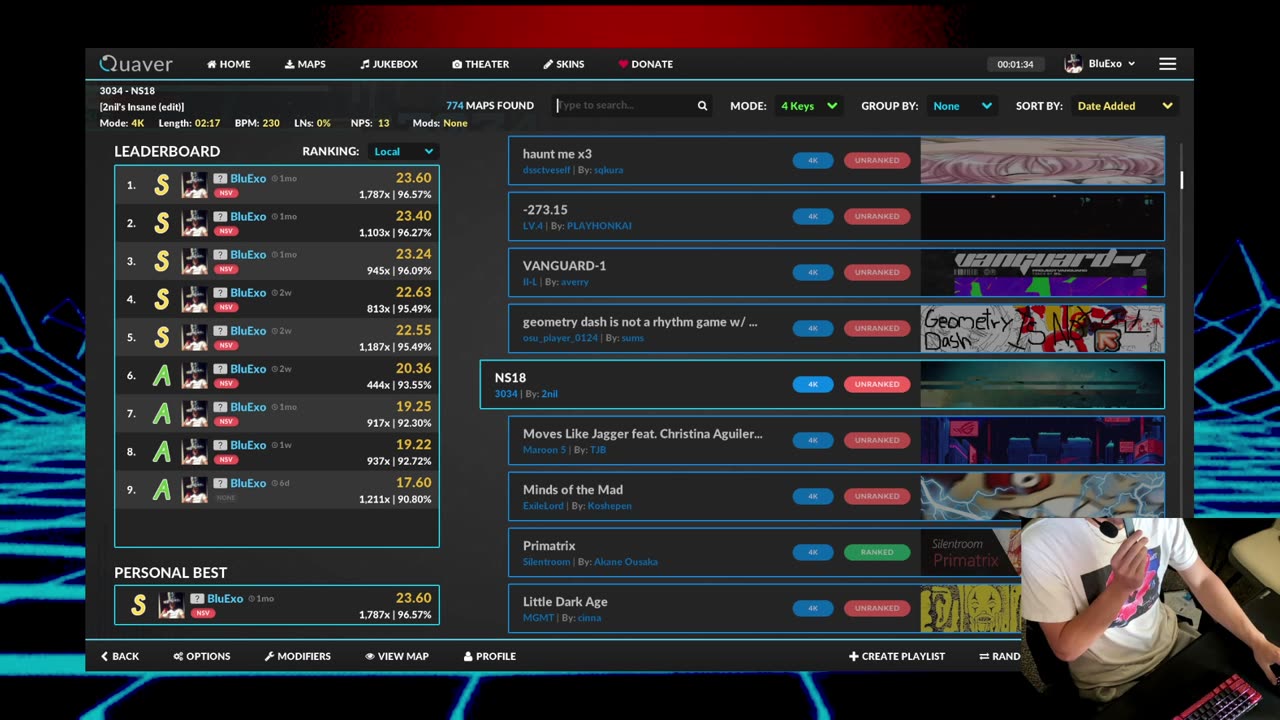Screen dimensions: 1280x720
Task: Click BluExo's avatar in the top bar
Action: coord(1073,64)
